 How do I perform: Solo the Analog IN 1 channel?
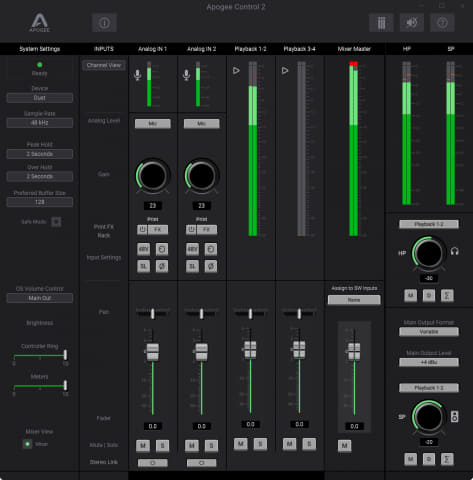(162, 446)
